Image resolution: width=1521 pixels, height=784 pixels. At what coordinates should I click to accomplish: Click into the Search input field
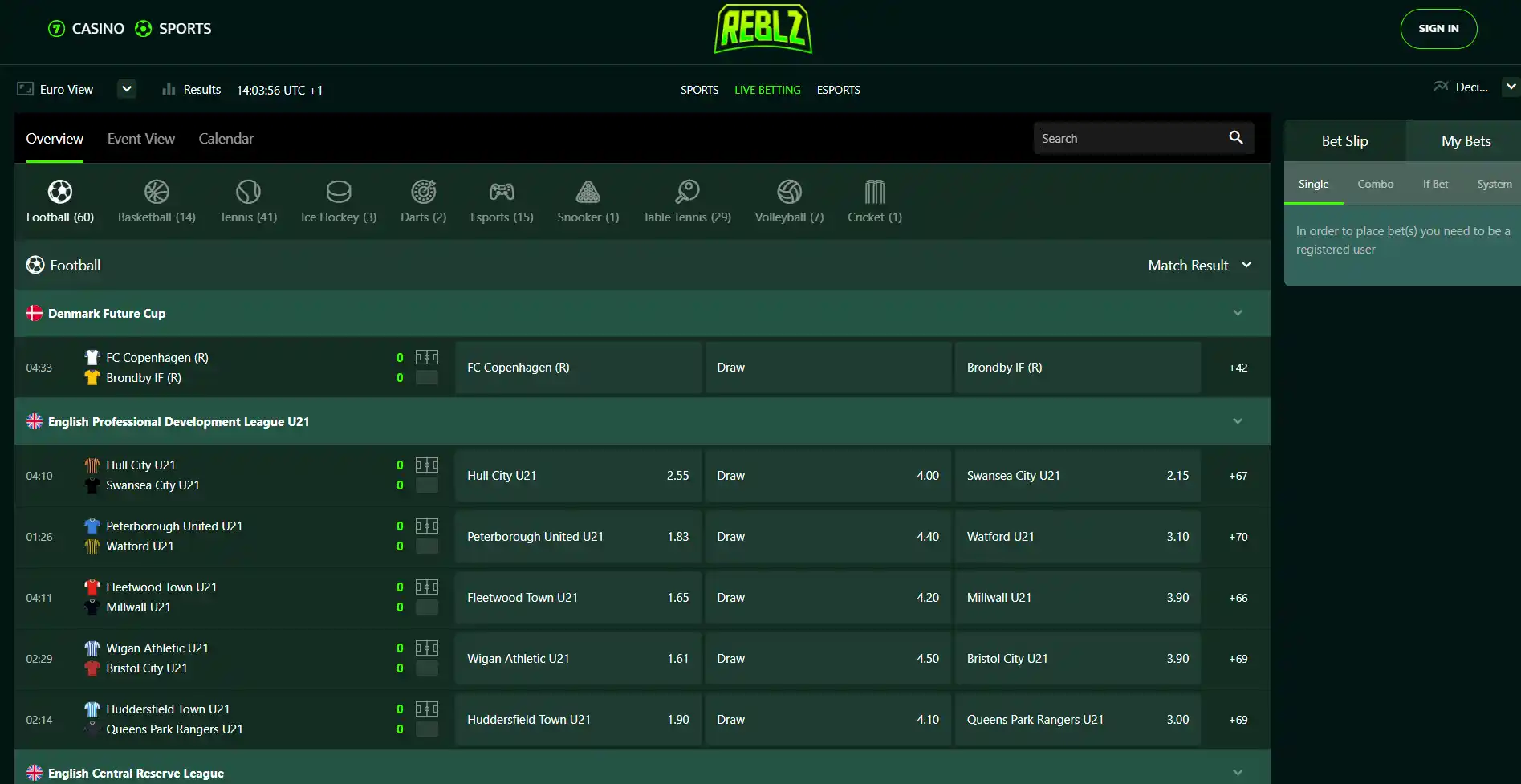(x=1130, y=138)
